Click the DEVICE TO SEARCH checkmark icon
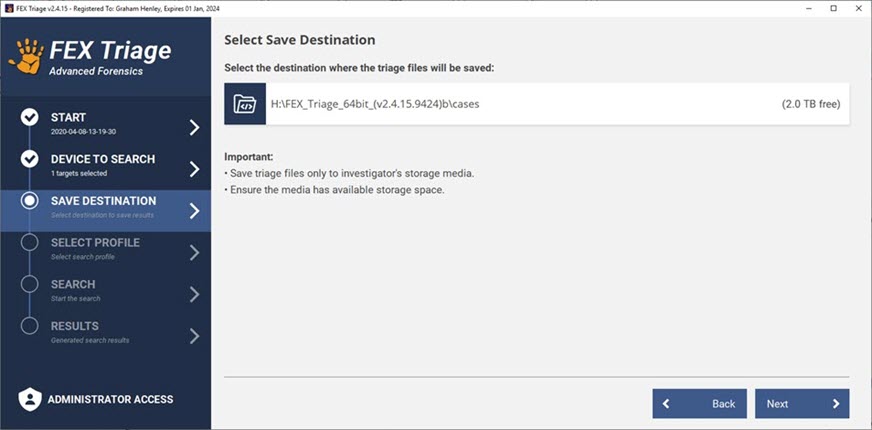The height and width of the screenshot is (430, 872). (x=30, y=159)
